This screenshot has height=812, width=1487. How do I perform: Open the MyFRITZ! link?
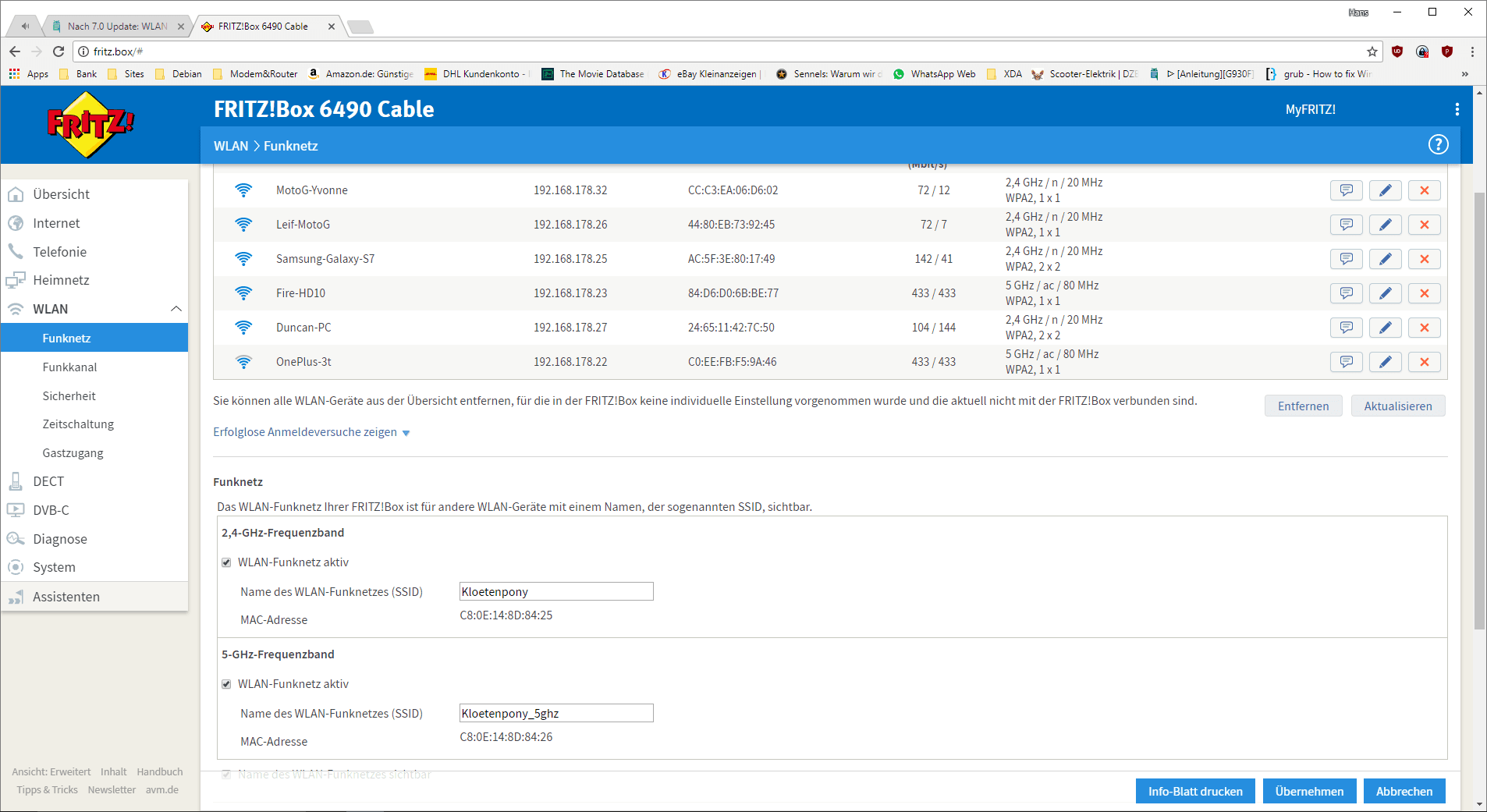pos(1310,109)
